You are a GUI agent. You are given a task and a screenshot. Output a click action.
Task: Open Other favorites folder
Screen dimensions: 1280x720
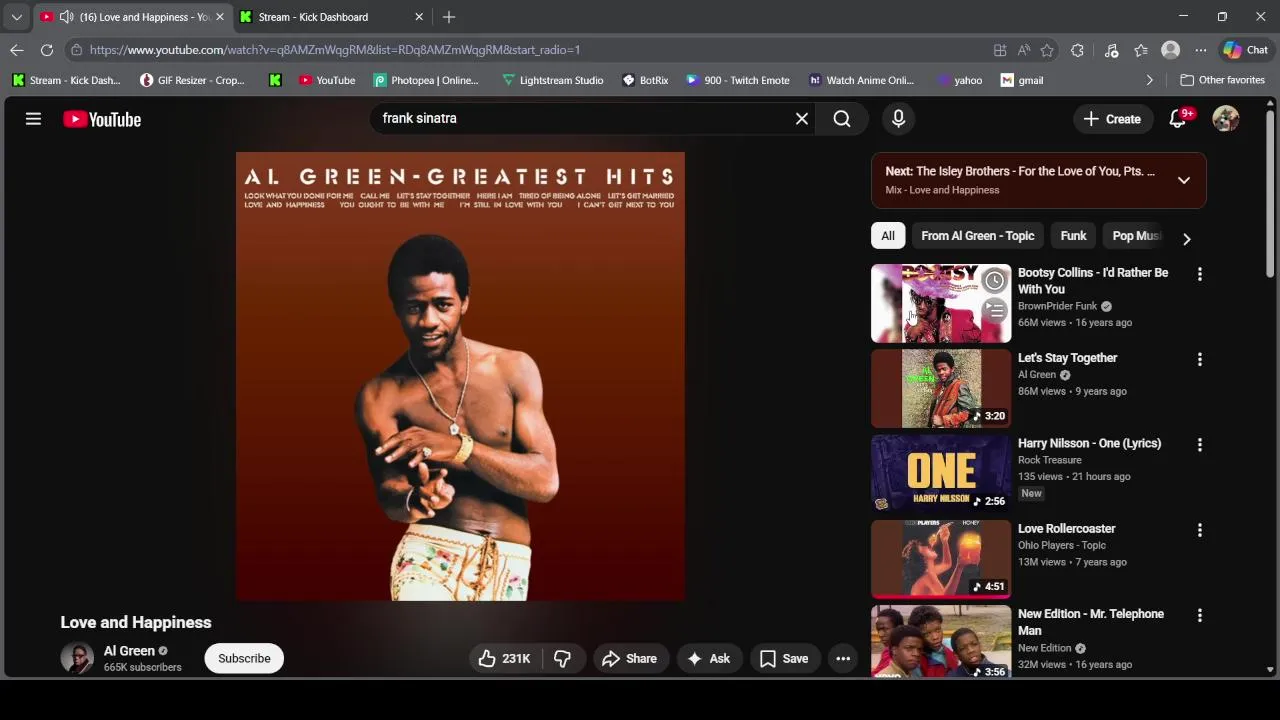[x=1222, y=80]
